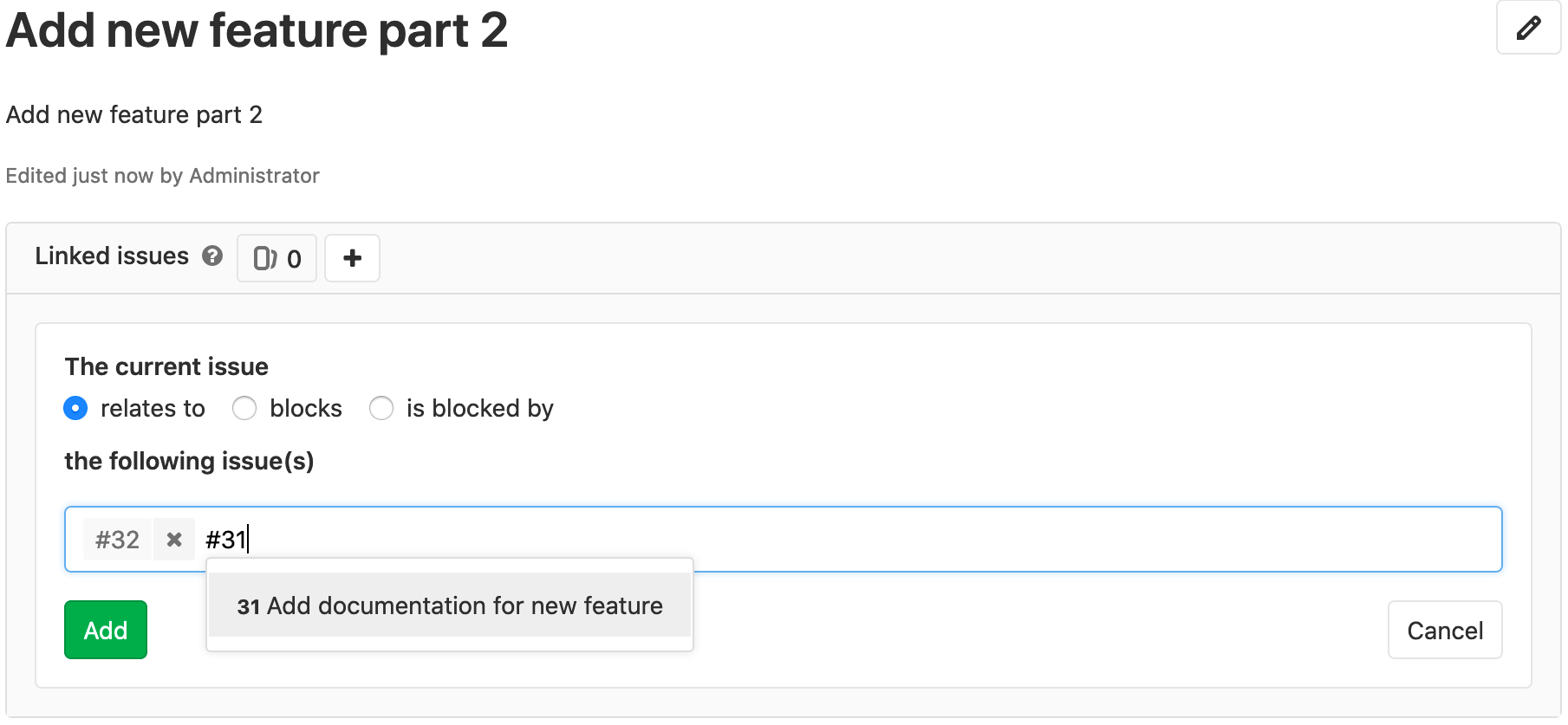This screenshot has height=725, width=1568.
Task: Click the 'Linked issues' section label
Action: click(112, 256)
